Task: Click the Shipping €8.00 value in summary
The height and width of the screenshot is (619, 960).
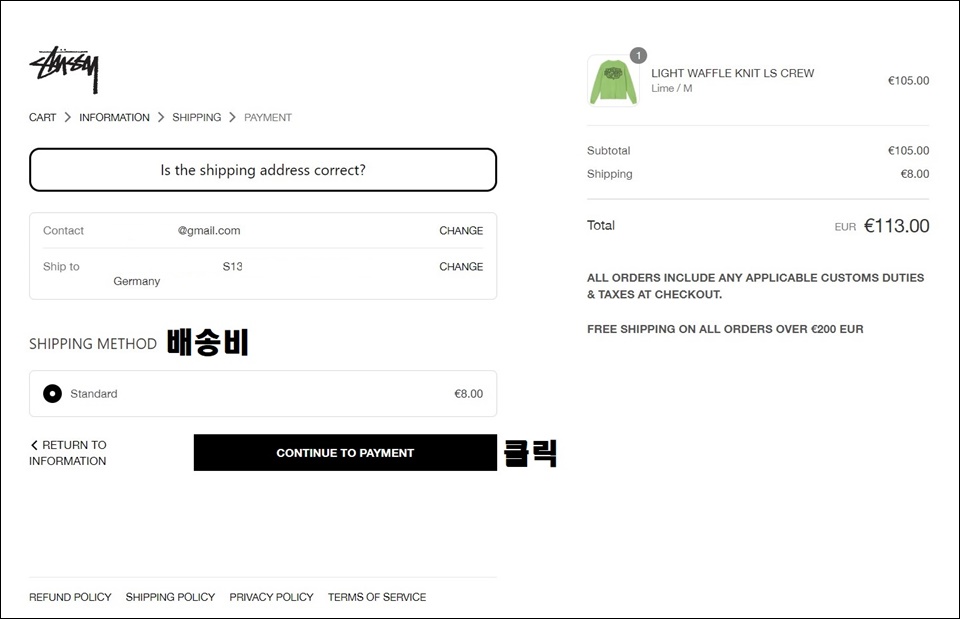Action: click(x=915, y=174)
